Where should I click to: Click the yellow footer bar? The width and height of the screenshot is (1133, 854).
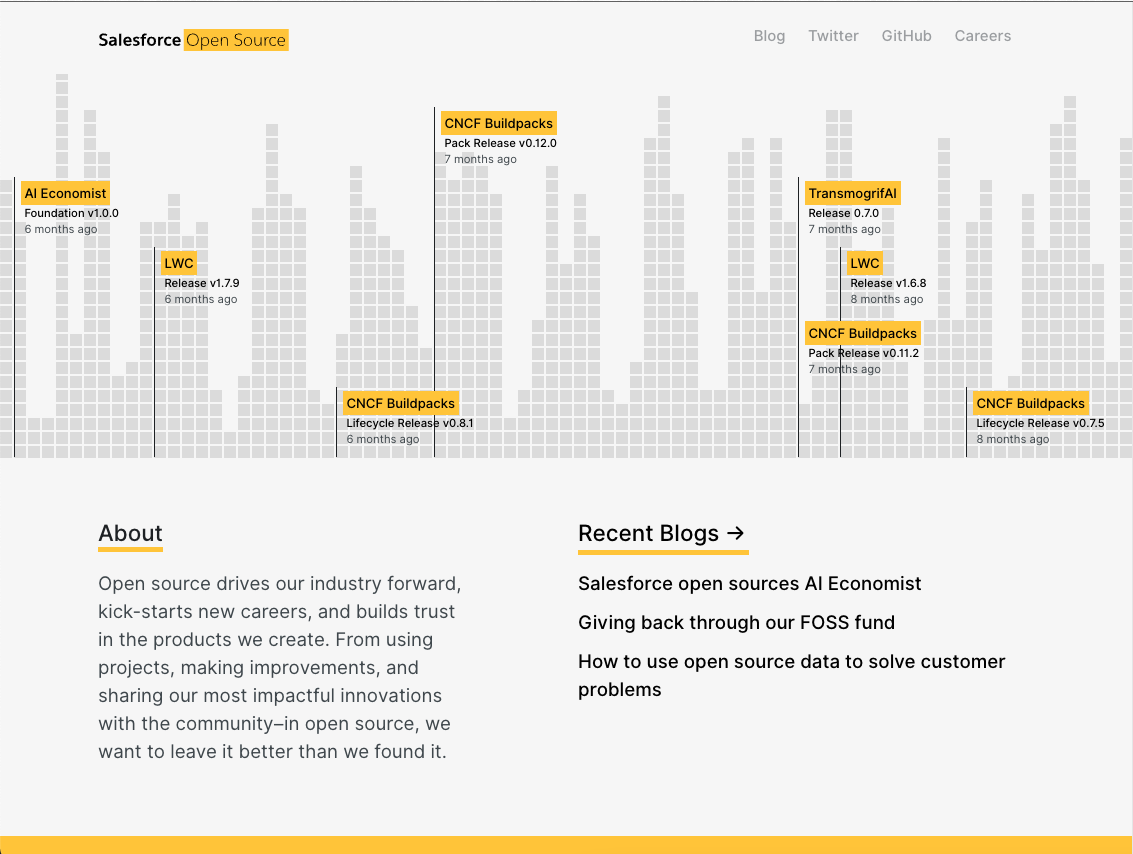(566, 845)
